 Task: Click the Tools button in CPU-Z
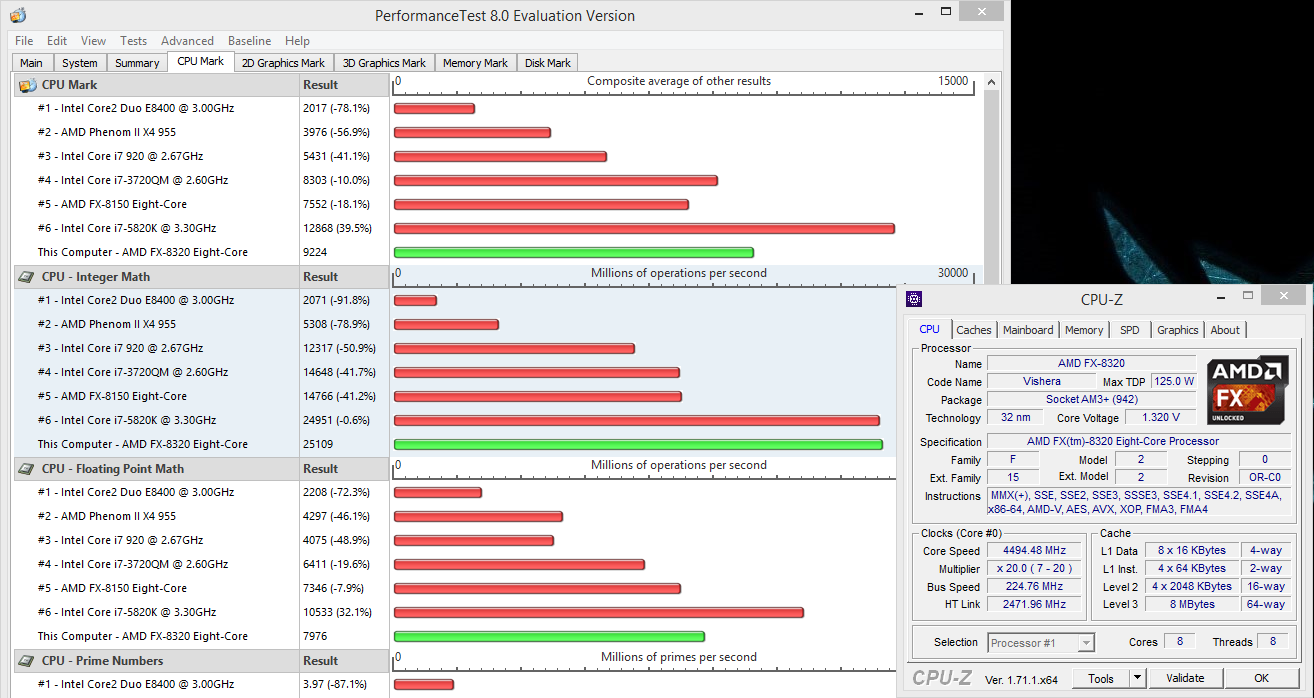[x=1101, y=678]
